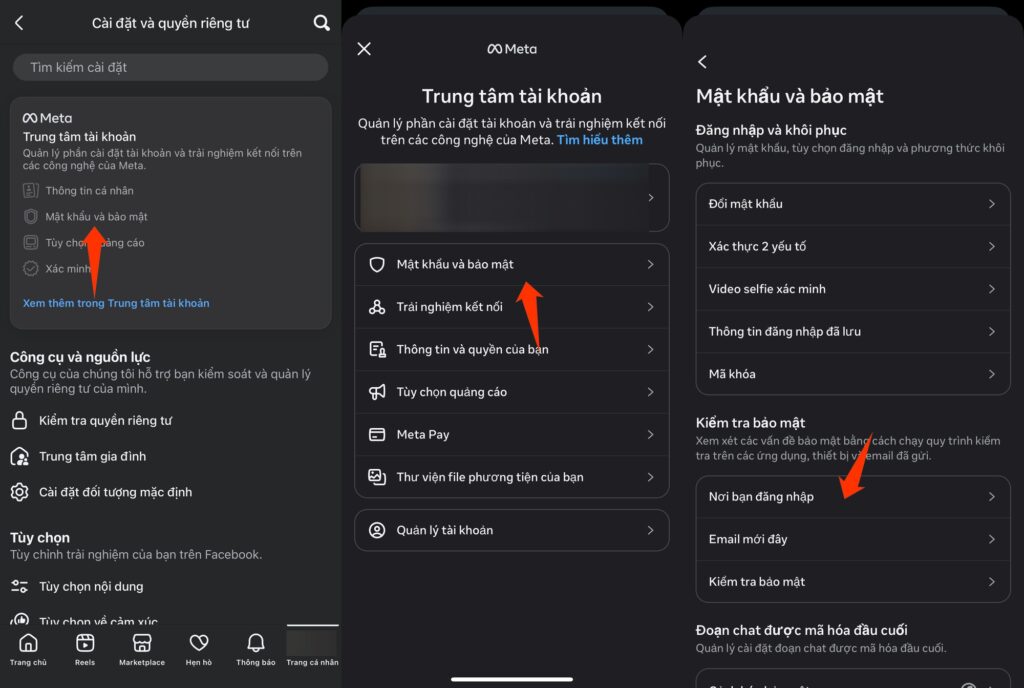
Task: Click the Marketplace storefront icon
Action: [142, 643]
